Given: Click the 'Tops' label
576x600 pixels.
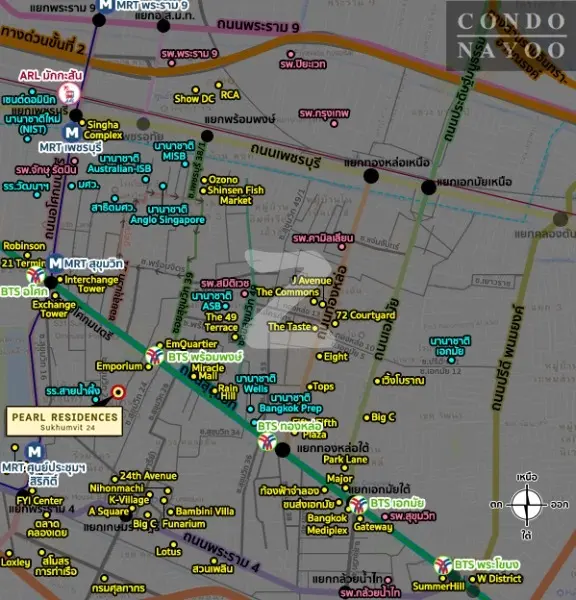Looking at the screenshot, I should pos(323,386).
